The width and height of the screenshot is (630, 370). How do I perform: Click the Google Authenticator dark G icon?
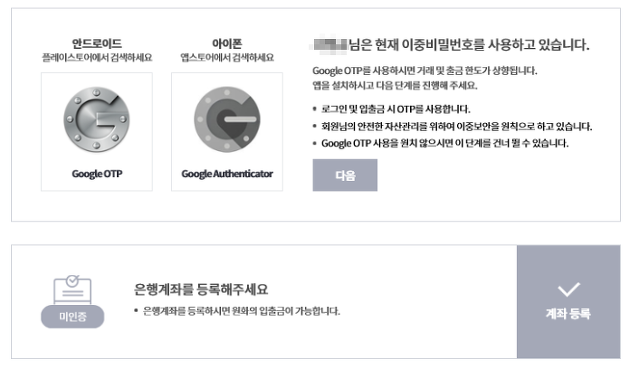(227, 119)
